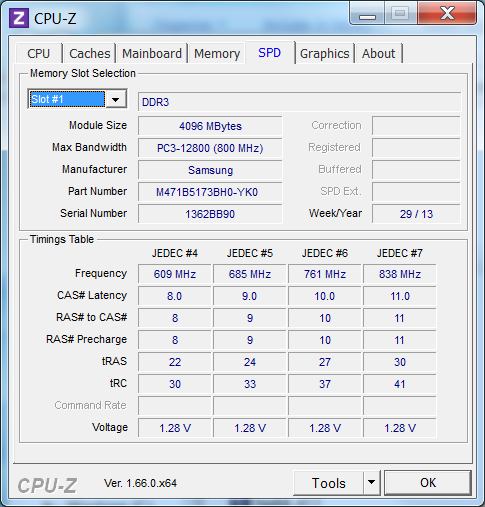The image size is (485, 507).
Task: Click the Slot #1 combo box
Action: 77,99
